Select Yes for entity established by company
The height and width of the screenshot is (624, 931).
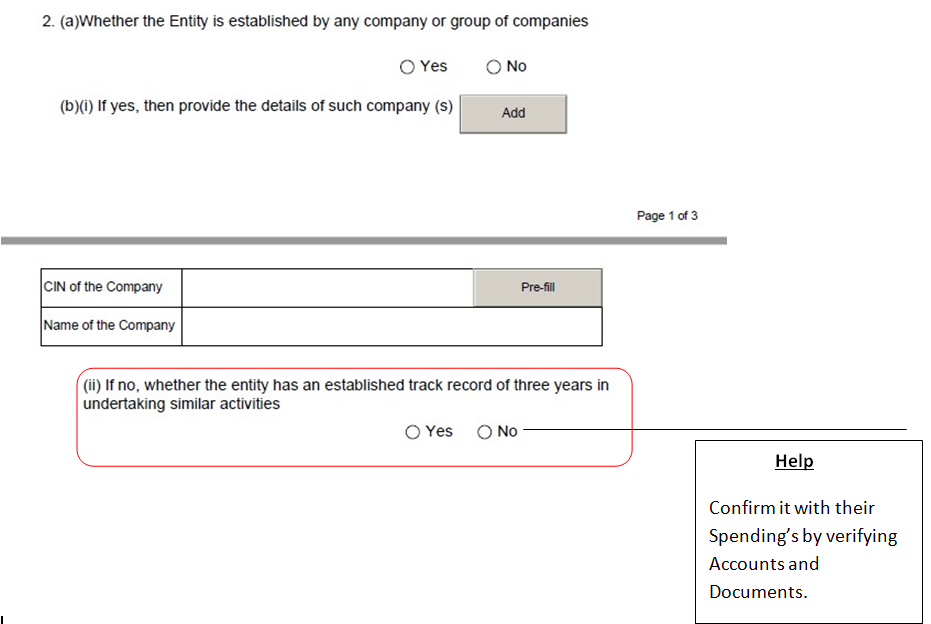click(407, 67)
